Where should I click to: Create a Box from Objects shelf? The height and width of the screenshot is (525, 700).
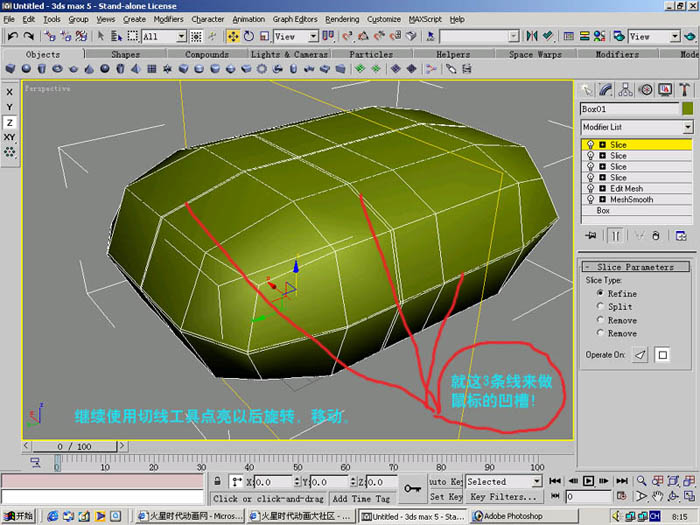[10, 69]
